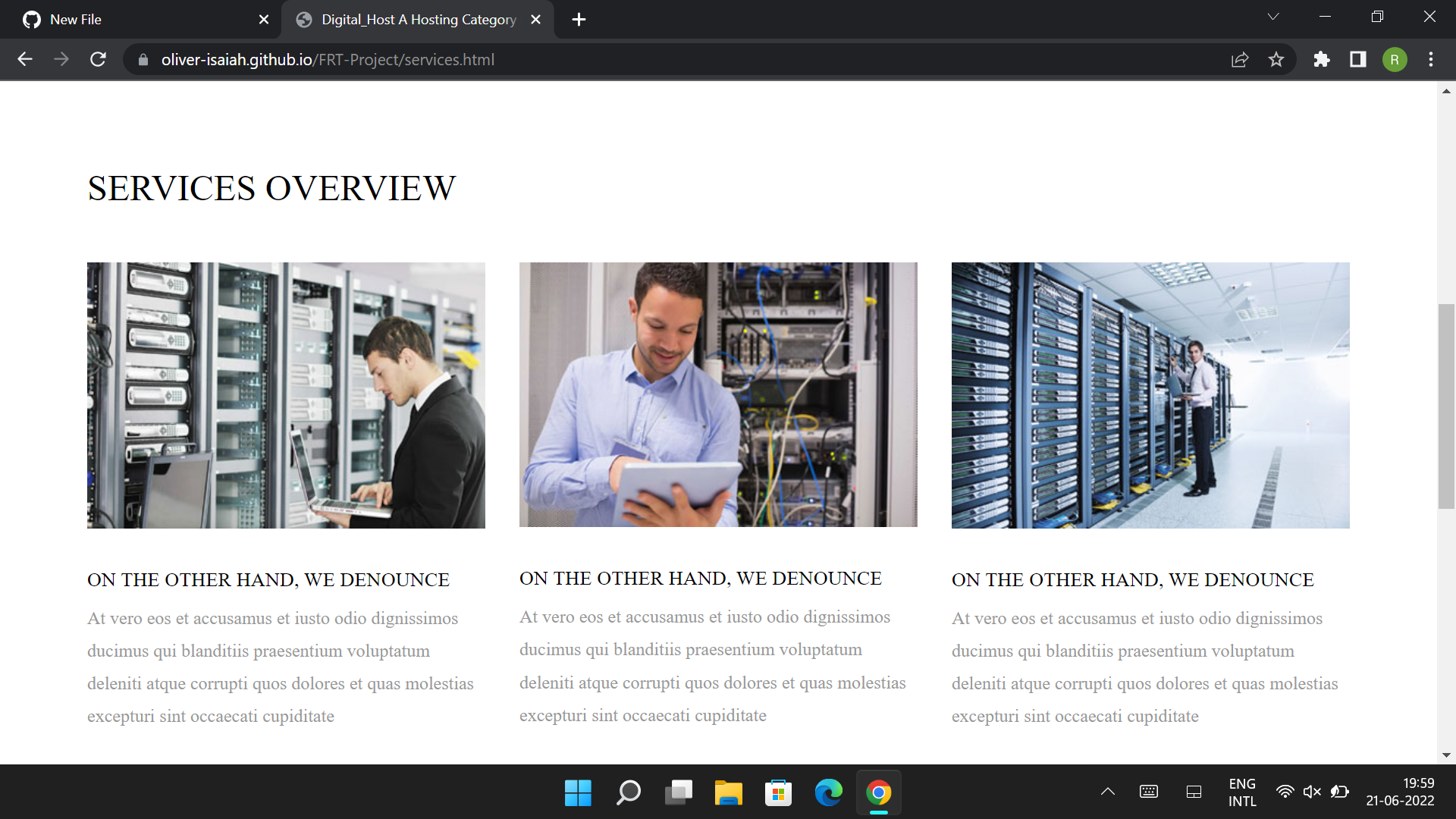Click the first server room image
The height and width of the screenshot is (819, 1456).
point(286,395)
